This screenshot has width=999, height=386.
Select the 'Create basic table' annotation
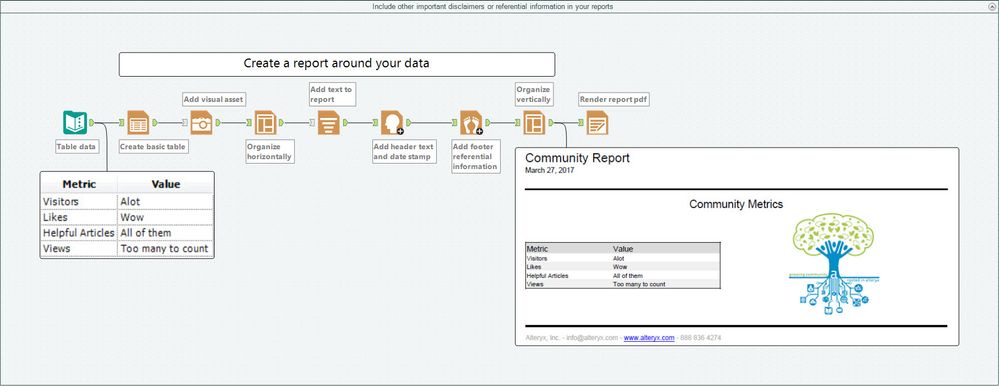[154, 147]
